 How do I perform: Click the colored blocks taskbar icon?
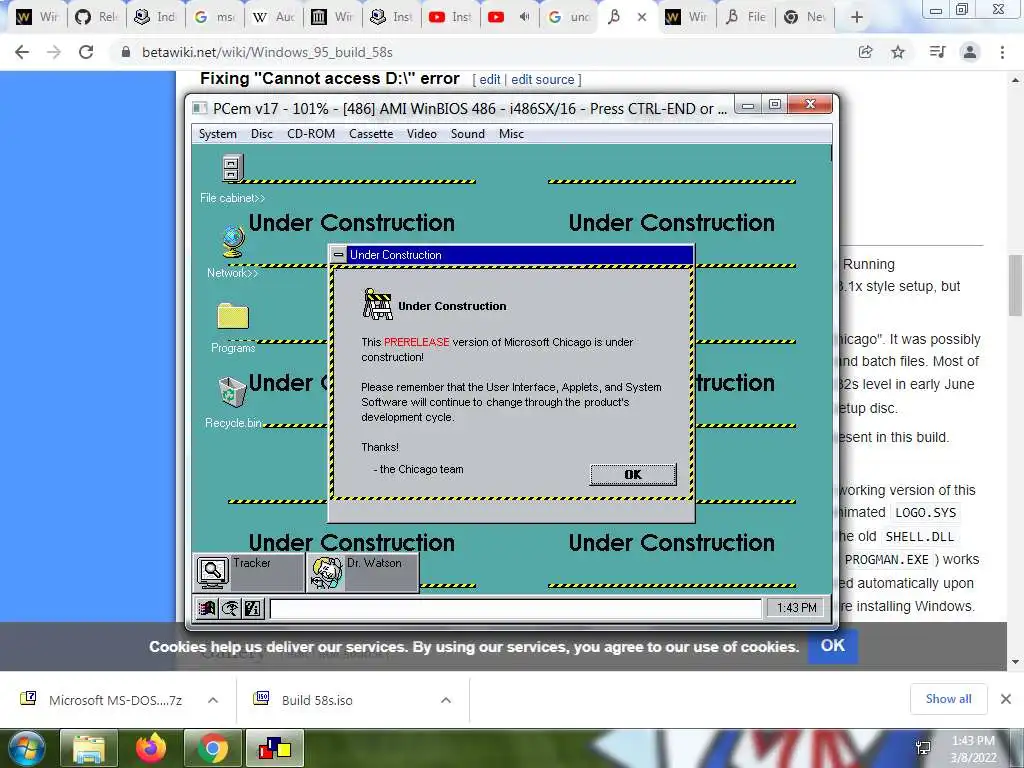275,748
